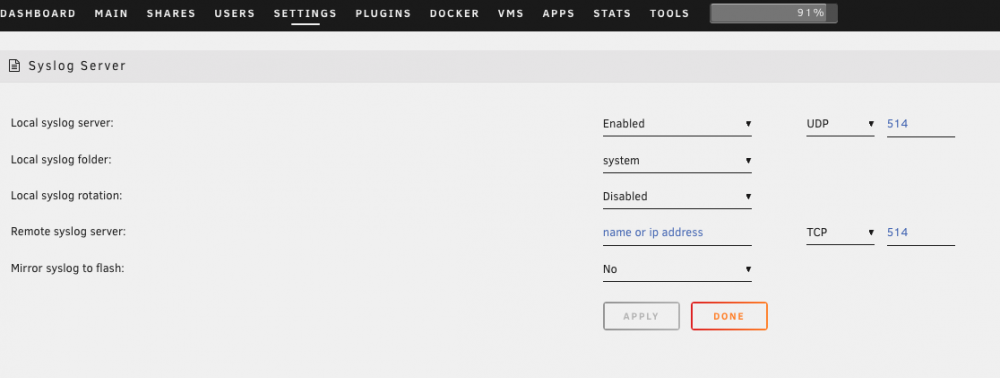Open the Local syslog server Enabled dropdown

pyautogui.click(x=677, y=124)
